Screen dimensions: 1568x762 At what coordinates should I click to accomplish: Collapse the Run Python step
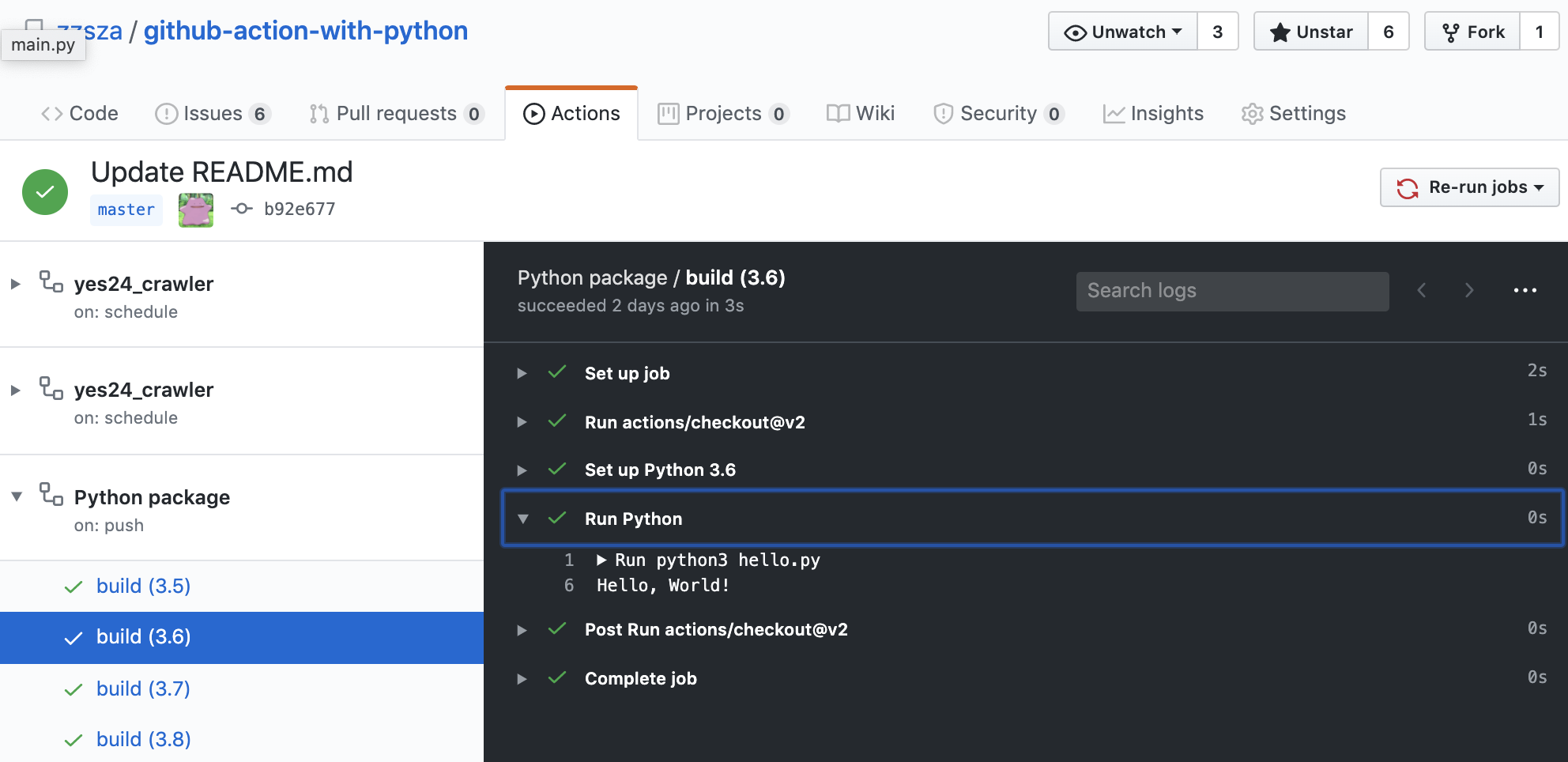[522, 519]
